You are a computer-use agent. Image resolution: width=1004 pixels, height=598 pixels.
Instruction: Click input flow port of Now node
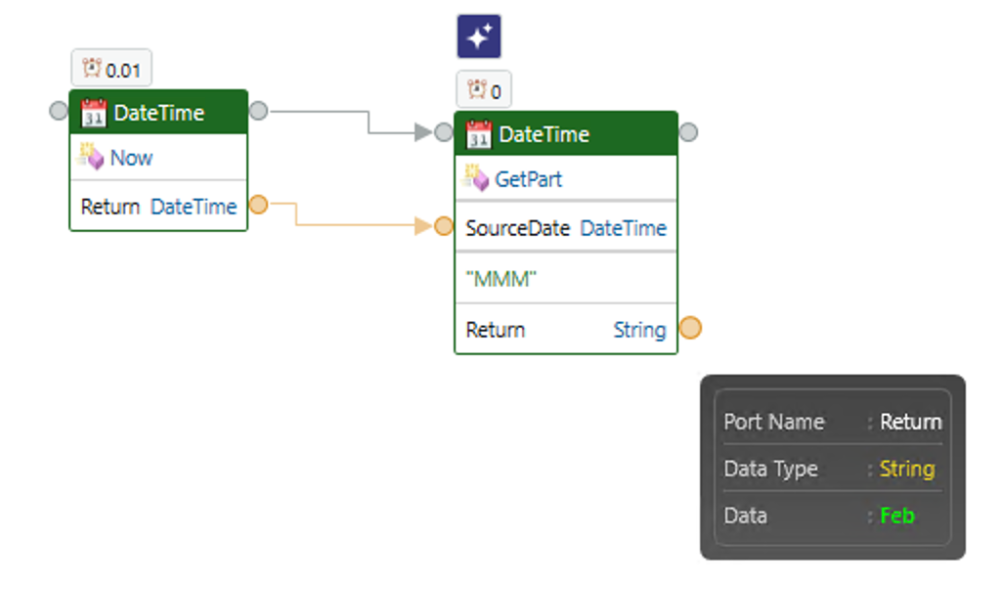click(58, 111)
